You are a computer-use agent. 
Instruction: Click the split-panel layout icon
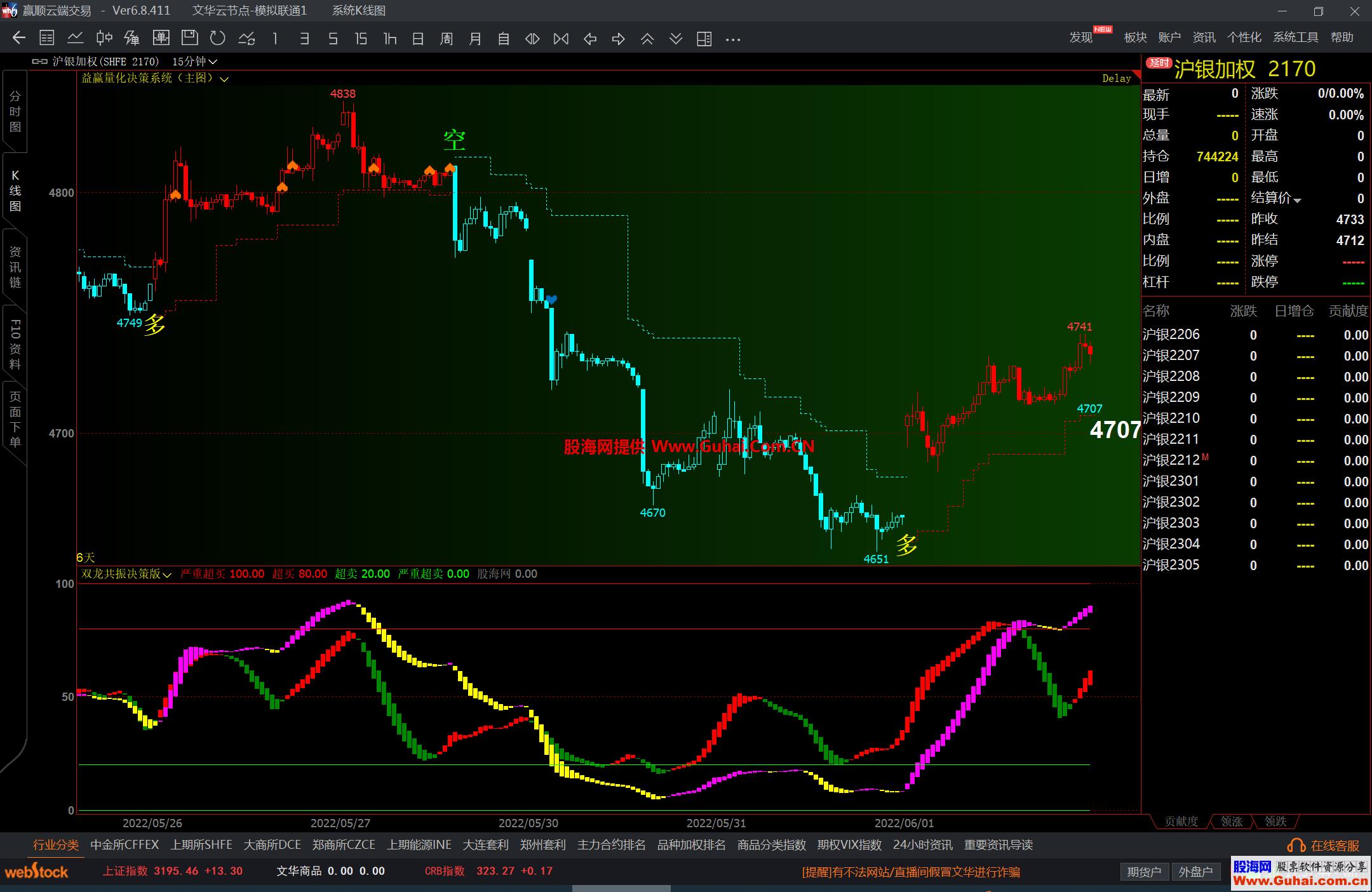[x=704, y=39]
